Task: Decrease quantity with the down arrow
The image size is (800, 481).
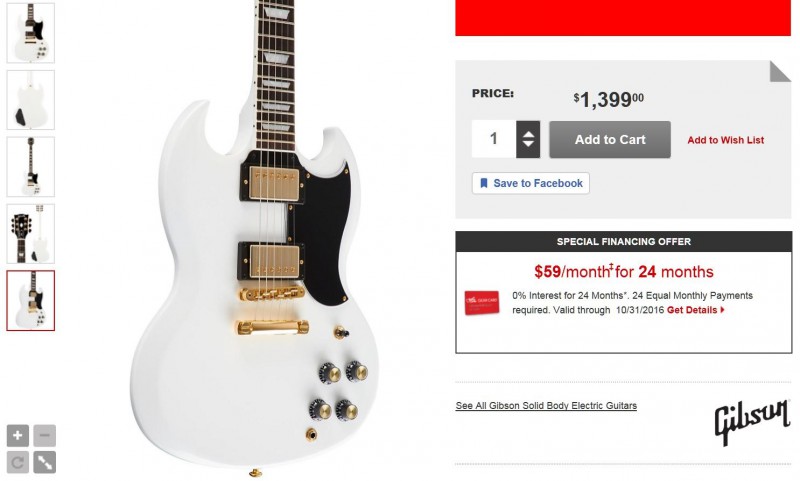Action: pos(528,144)
